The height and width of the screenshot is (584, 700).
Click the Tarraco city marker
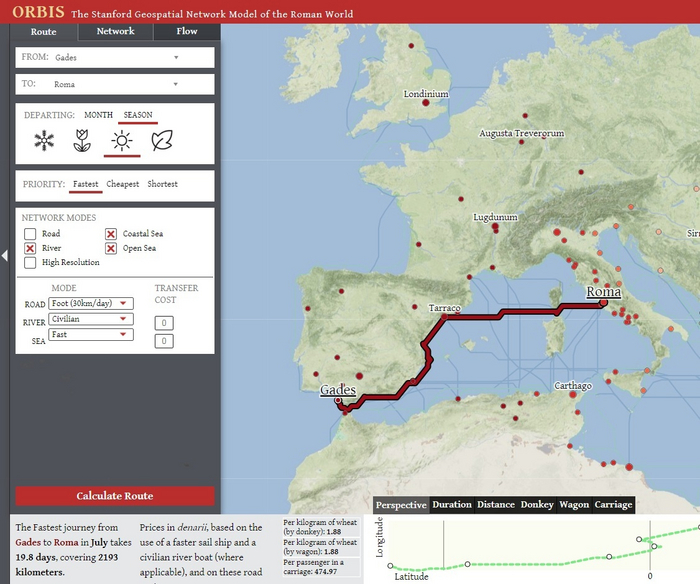[x=444, y=316]
